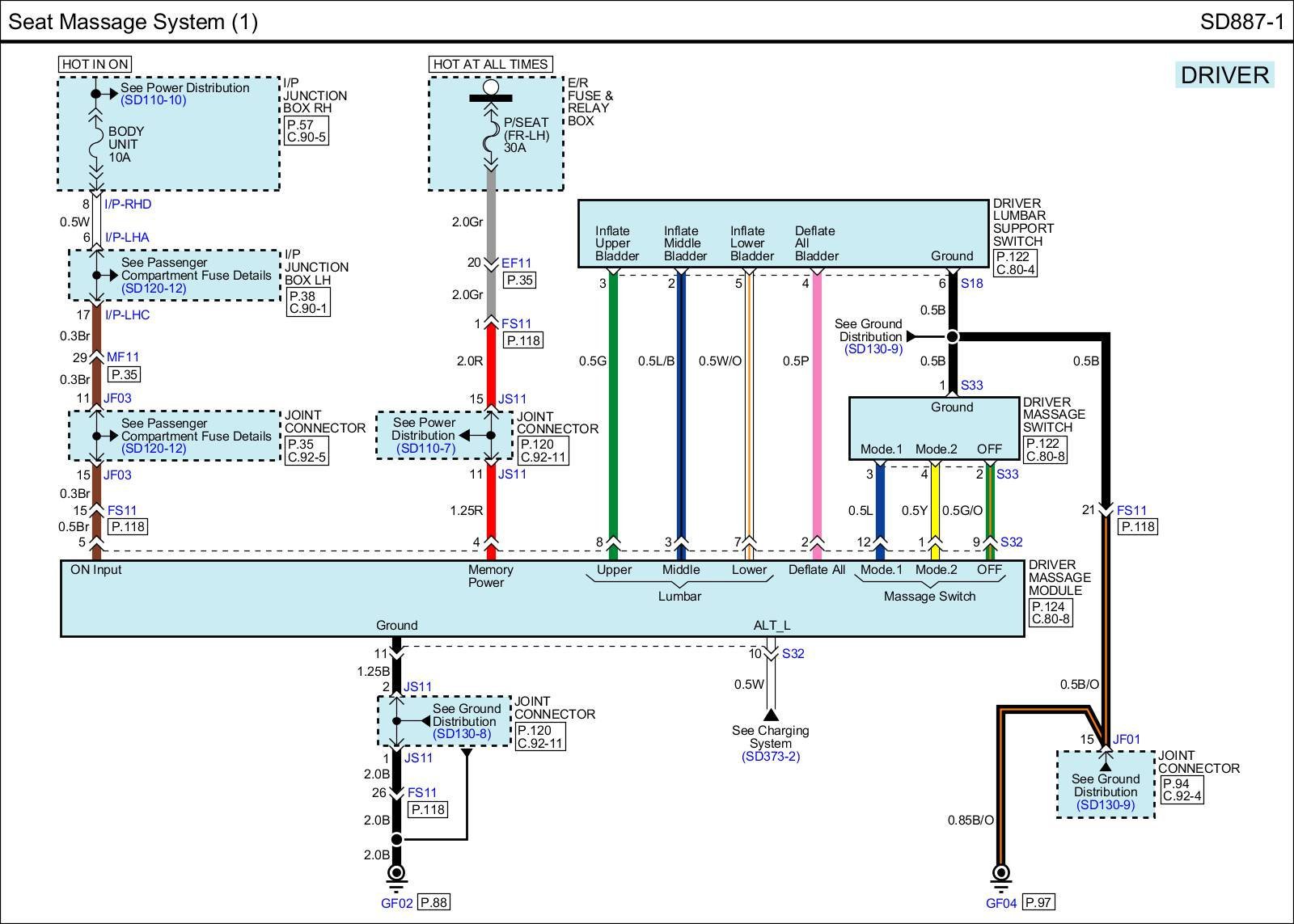This screenshot has width=1294, height=924.
Task: Follow the SD110-7 power distribution link
Action: [x=425, y=448]
